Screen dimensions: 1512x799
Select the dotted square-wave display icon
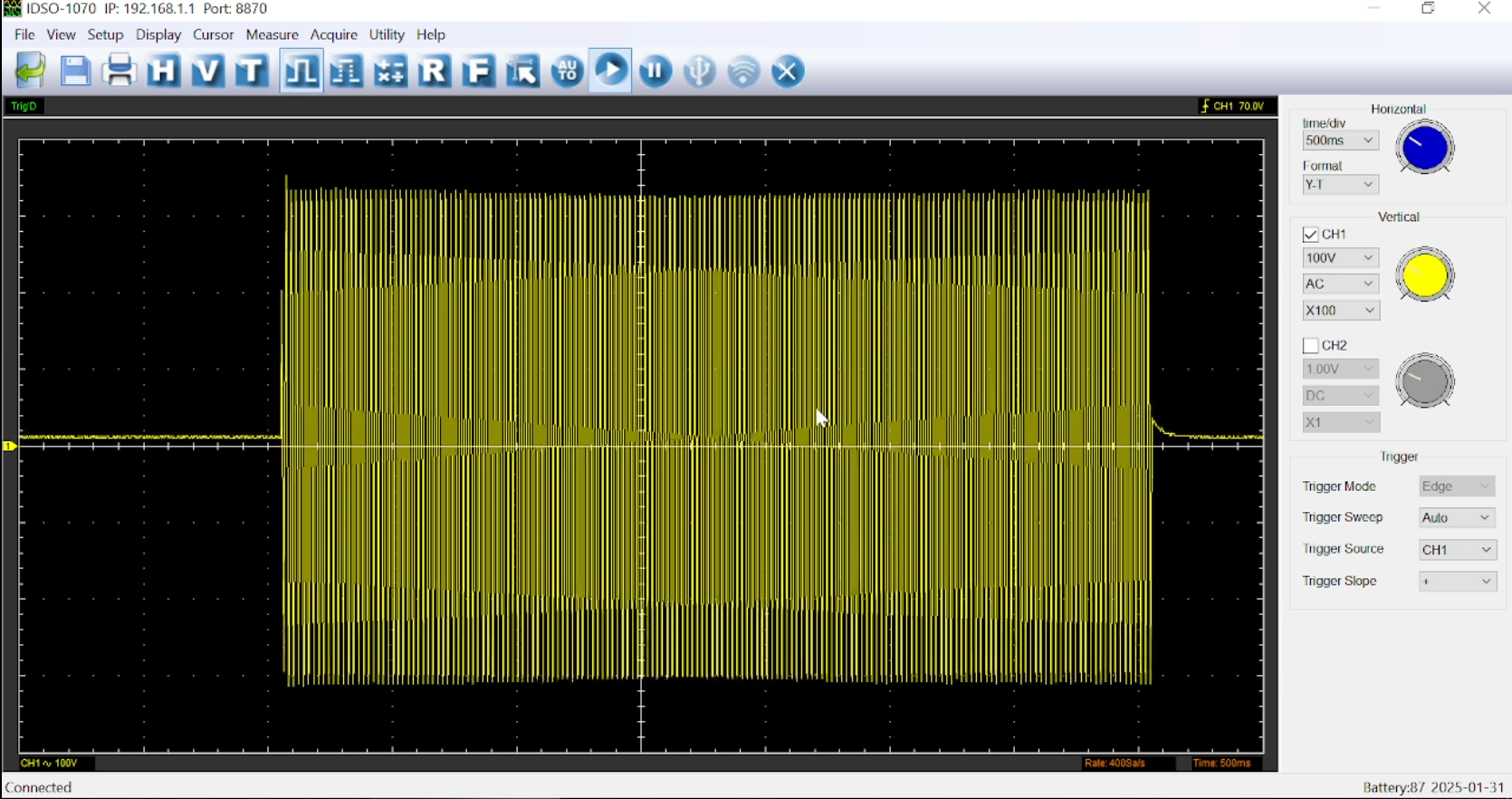346,71
